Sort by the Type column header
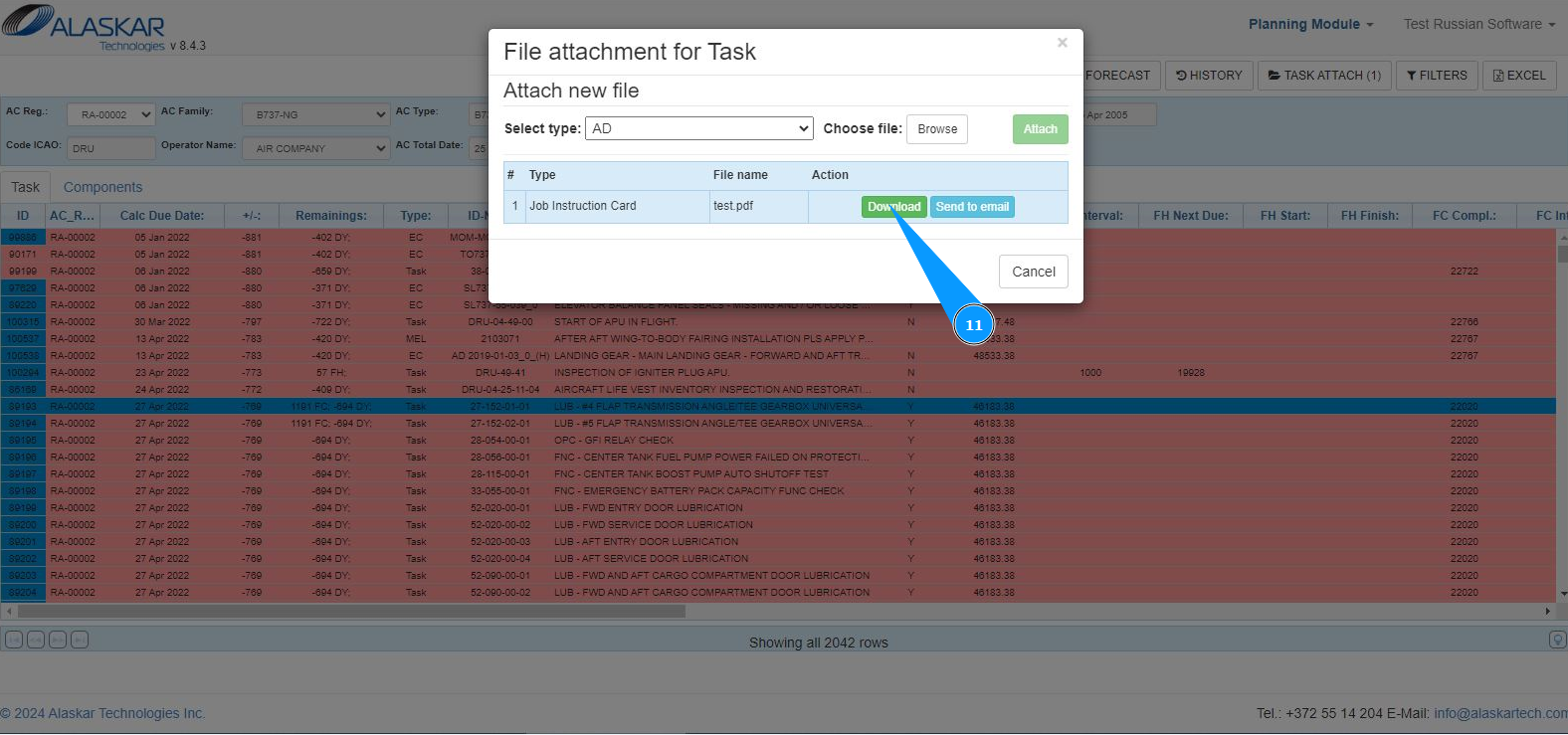This screenshot has height=735, width=1568. [416, 216]
